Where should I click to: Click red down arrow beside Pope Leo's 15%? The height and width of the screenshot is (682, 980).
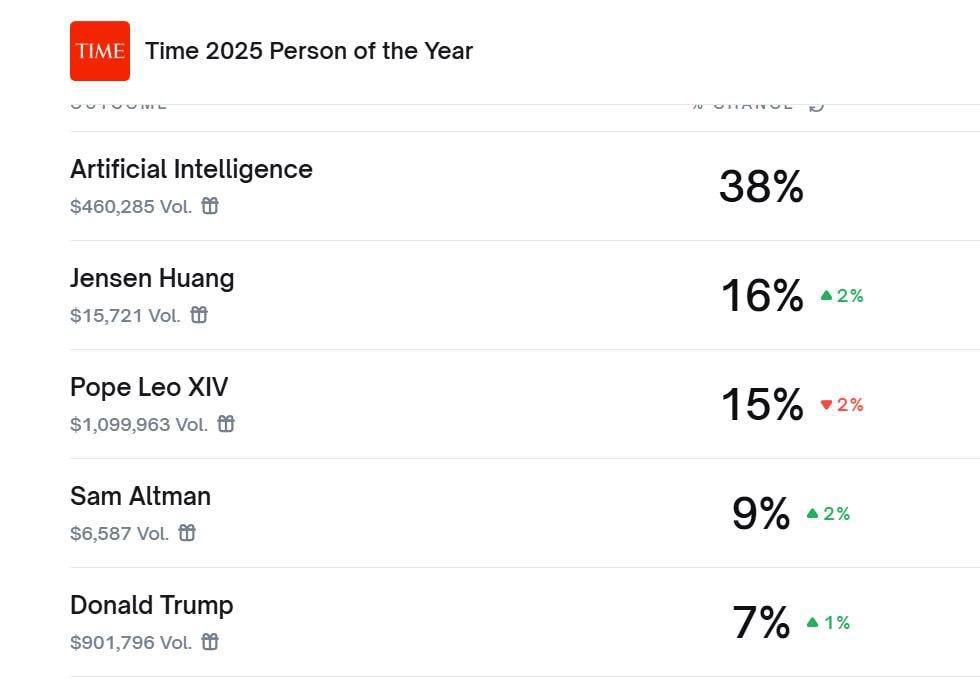pos(826,405)
